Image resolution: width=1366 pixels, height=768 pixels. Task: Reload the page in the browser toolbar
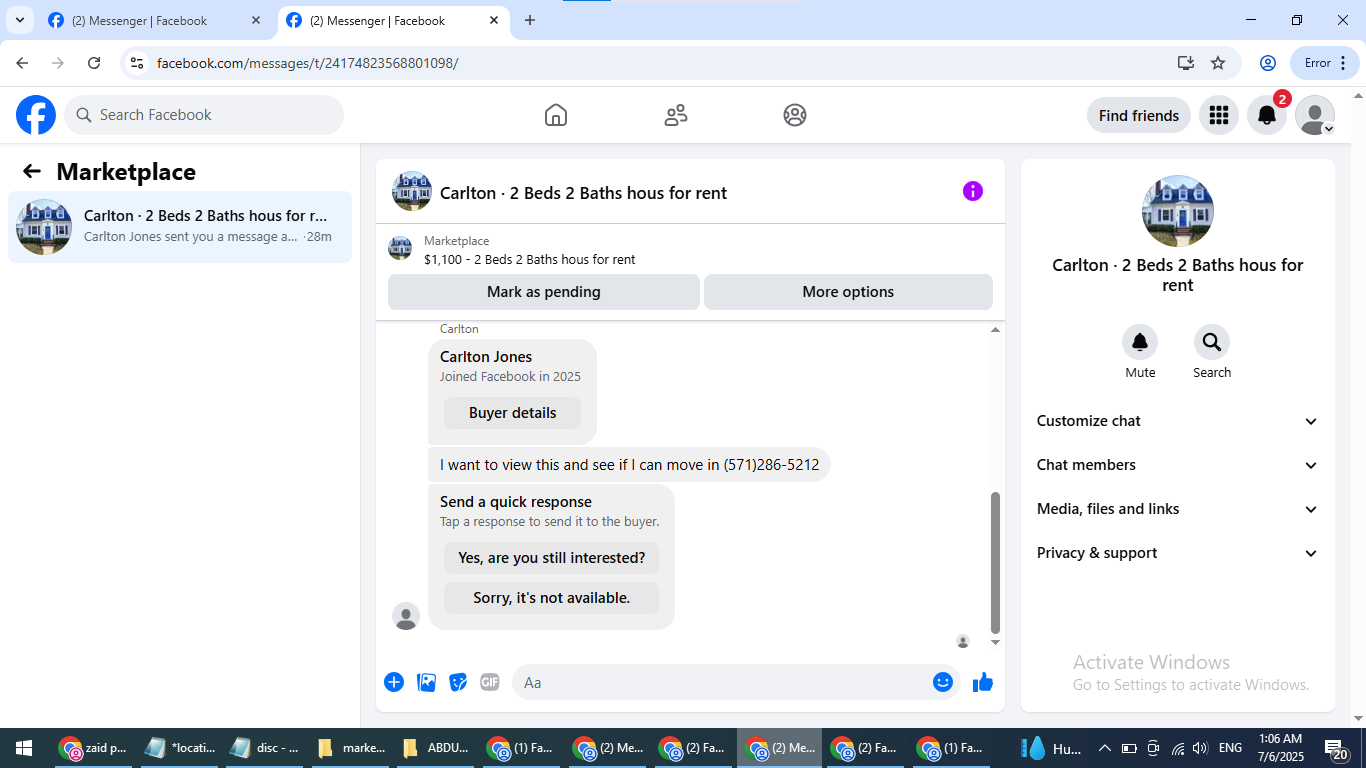pos(94,63)
